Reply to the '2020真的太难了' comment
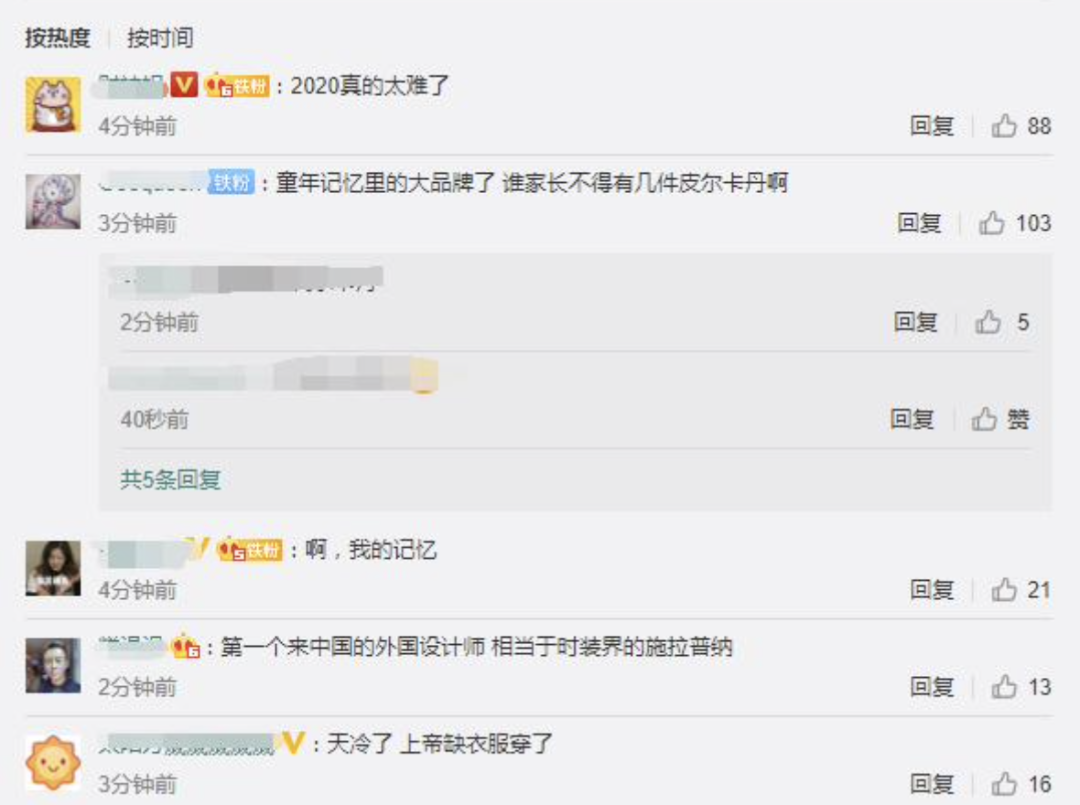The width and height of the screenshot is (1080, 805). tap(932, 126)
